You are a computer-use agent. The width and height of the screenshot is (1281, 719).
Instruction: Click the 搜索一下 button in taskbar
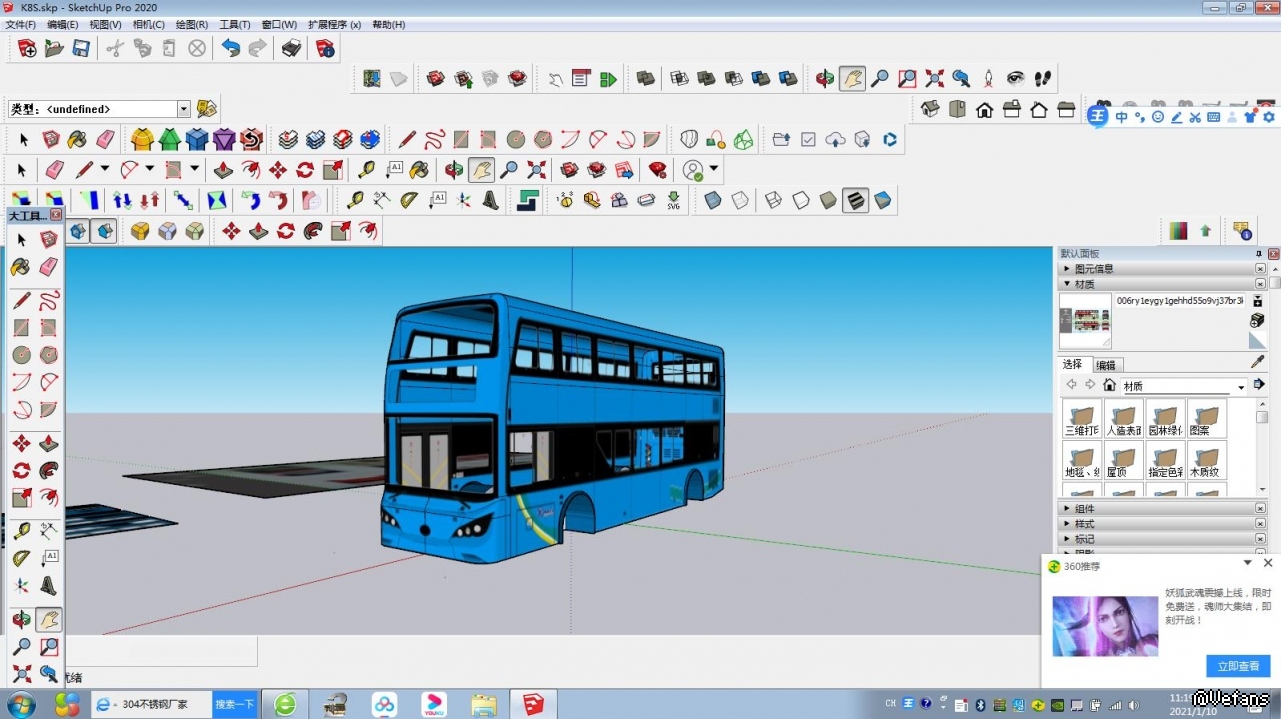(x=235, y=704)
